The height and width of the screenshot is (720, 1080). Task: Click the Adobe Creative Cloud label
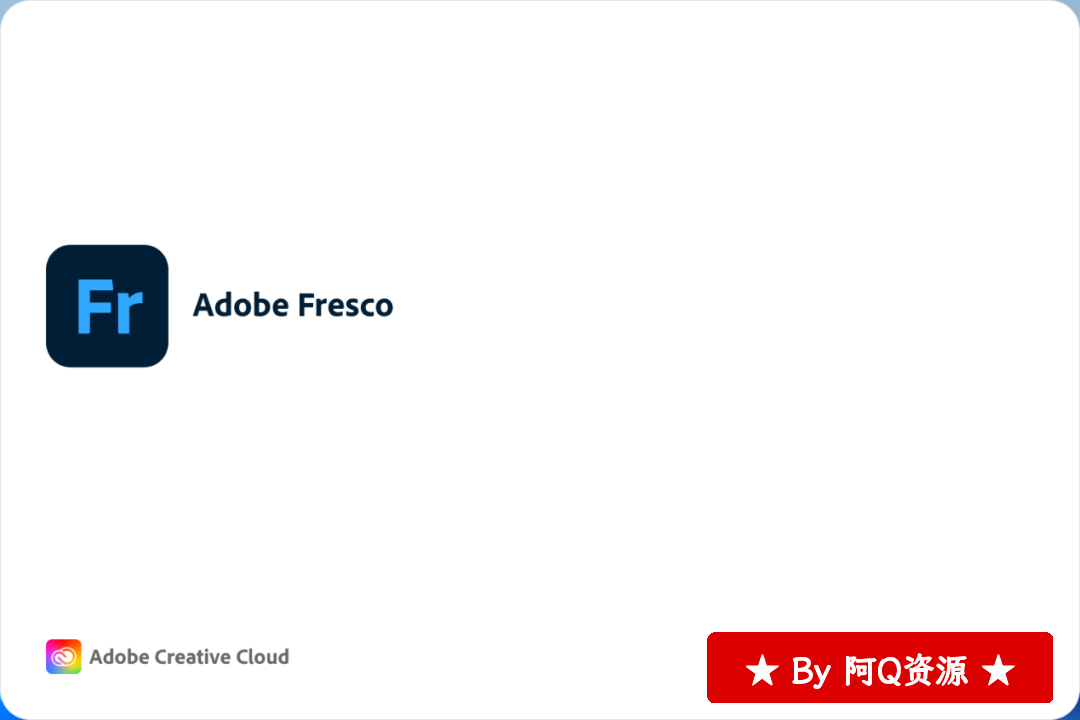click(x=189, y=657)
